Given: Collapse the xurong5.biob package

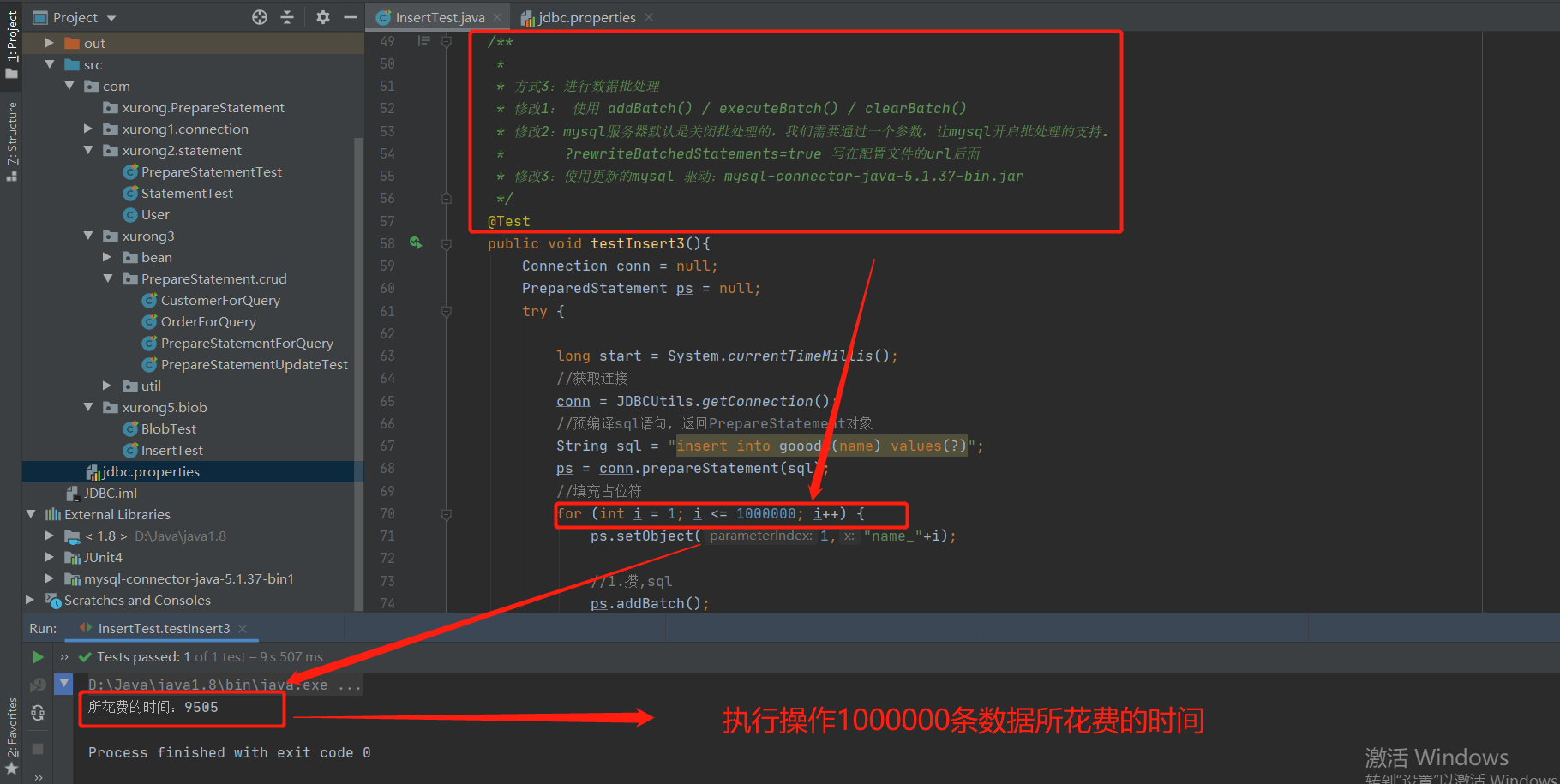Looking at the screenshot, I should pyautogui.click(x=88, y=407).
